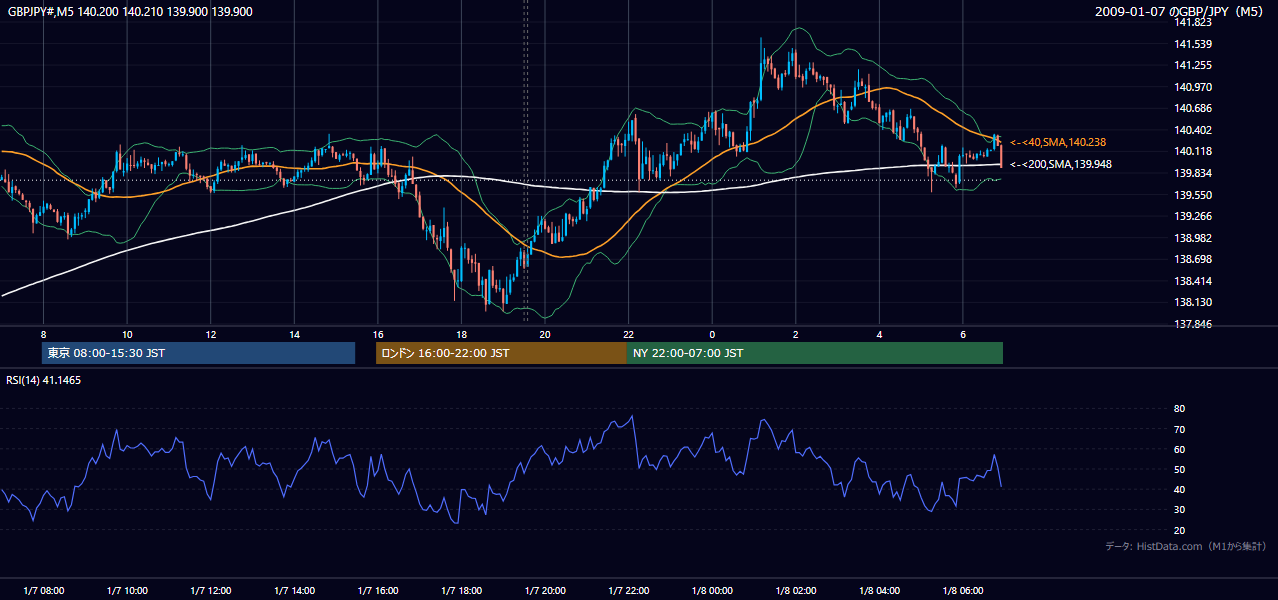Click RSI axis level 50
Viewport: 1278px width, 600px height.
pyautogui.click(x=1180, y=469)
